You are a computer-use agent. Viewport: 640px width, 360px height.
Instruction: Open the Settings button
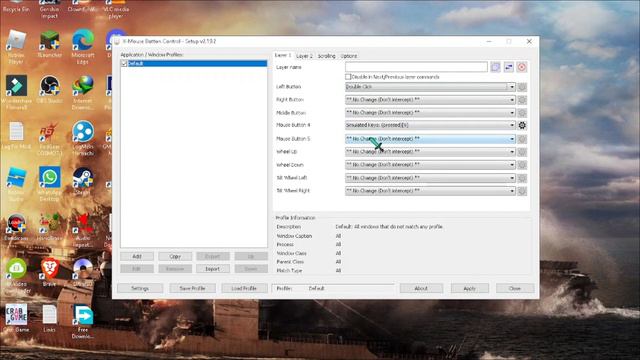[x=140, y=288]
